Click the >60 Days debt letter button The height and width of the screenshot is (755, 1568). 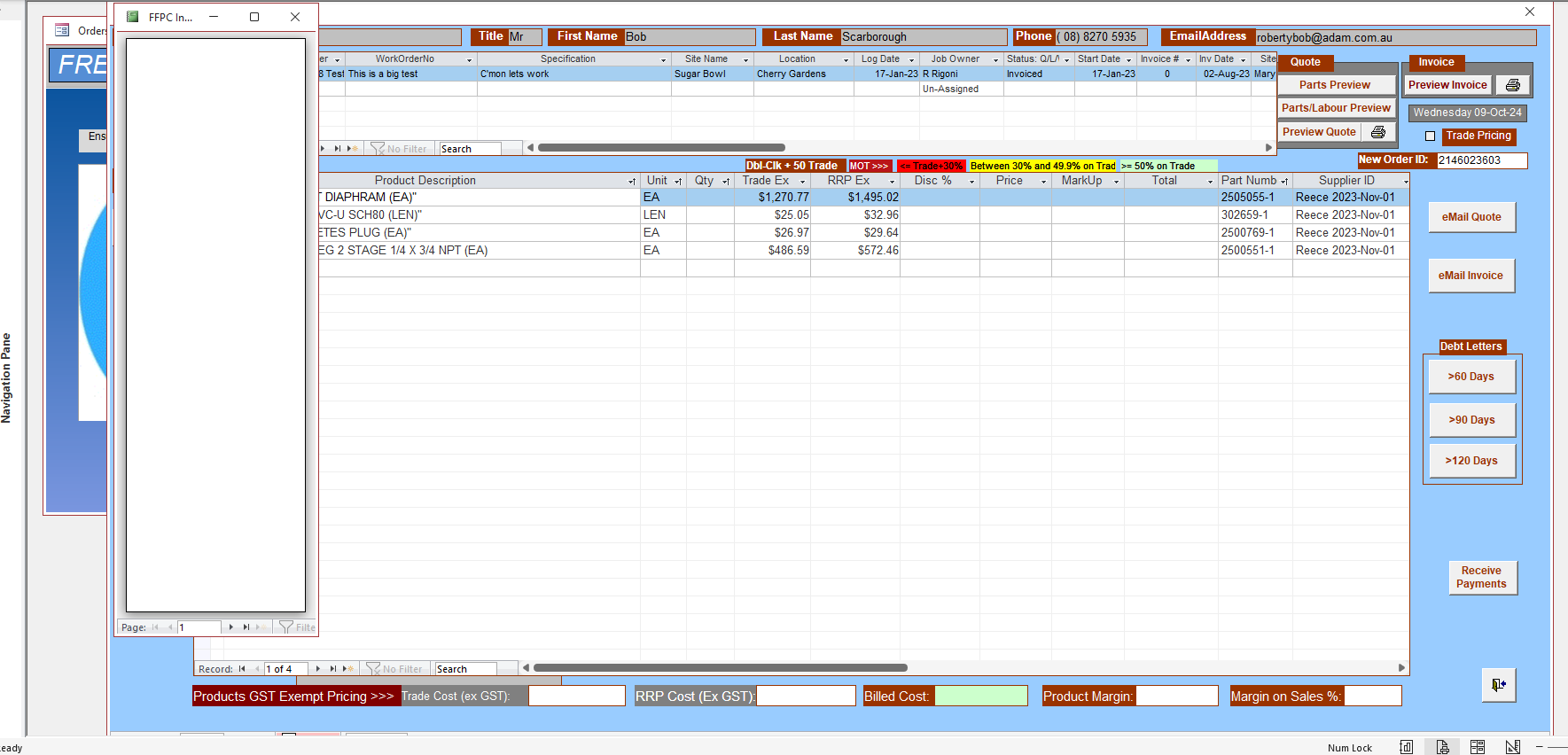tap(1471, 377)
